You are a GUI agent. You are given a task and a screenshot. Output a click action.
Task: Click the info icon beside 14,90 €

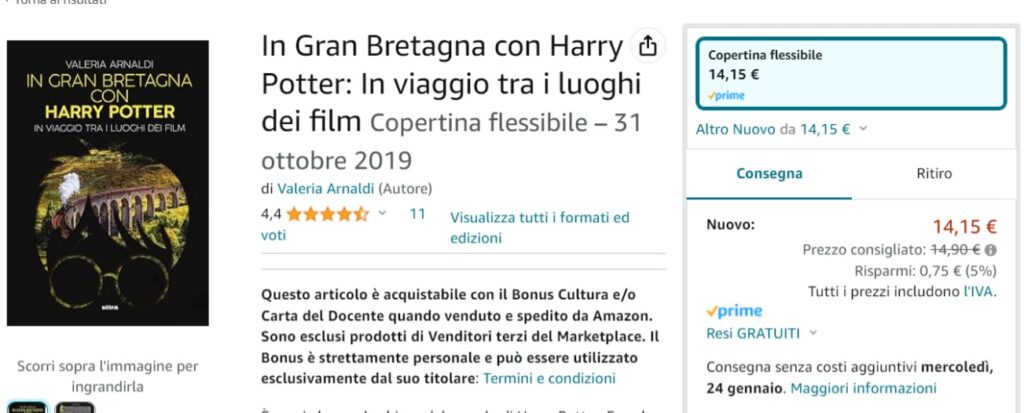pos(991,250)
